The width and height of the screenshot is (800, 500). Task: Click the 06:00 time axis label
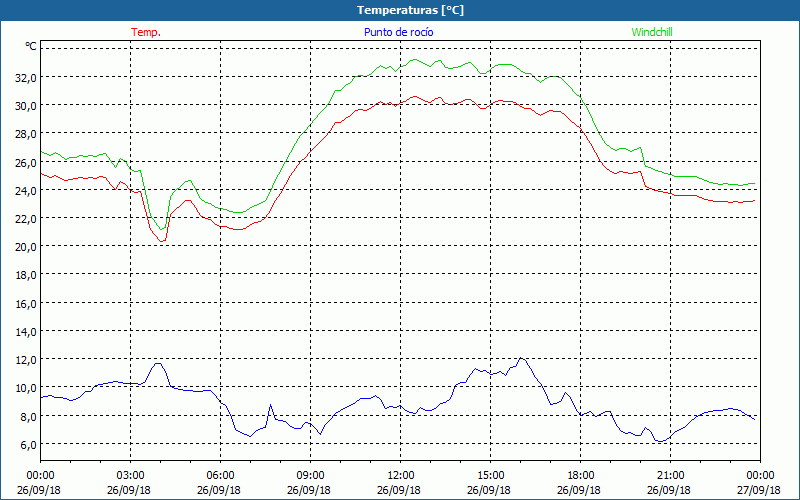pyautogui.click(x=220, y=476)
